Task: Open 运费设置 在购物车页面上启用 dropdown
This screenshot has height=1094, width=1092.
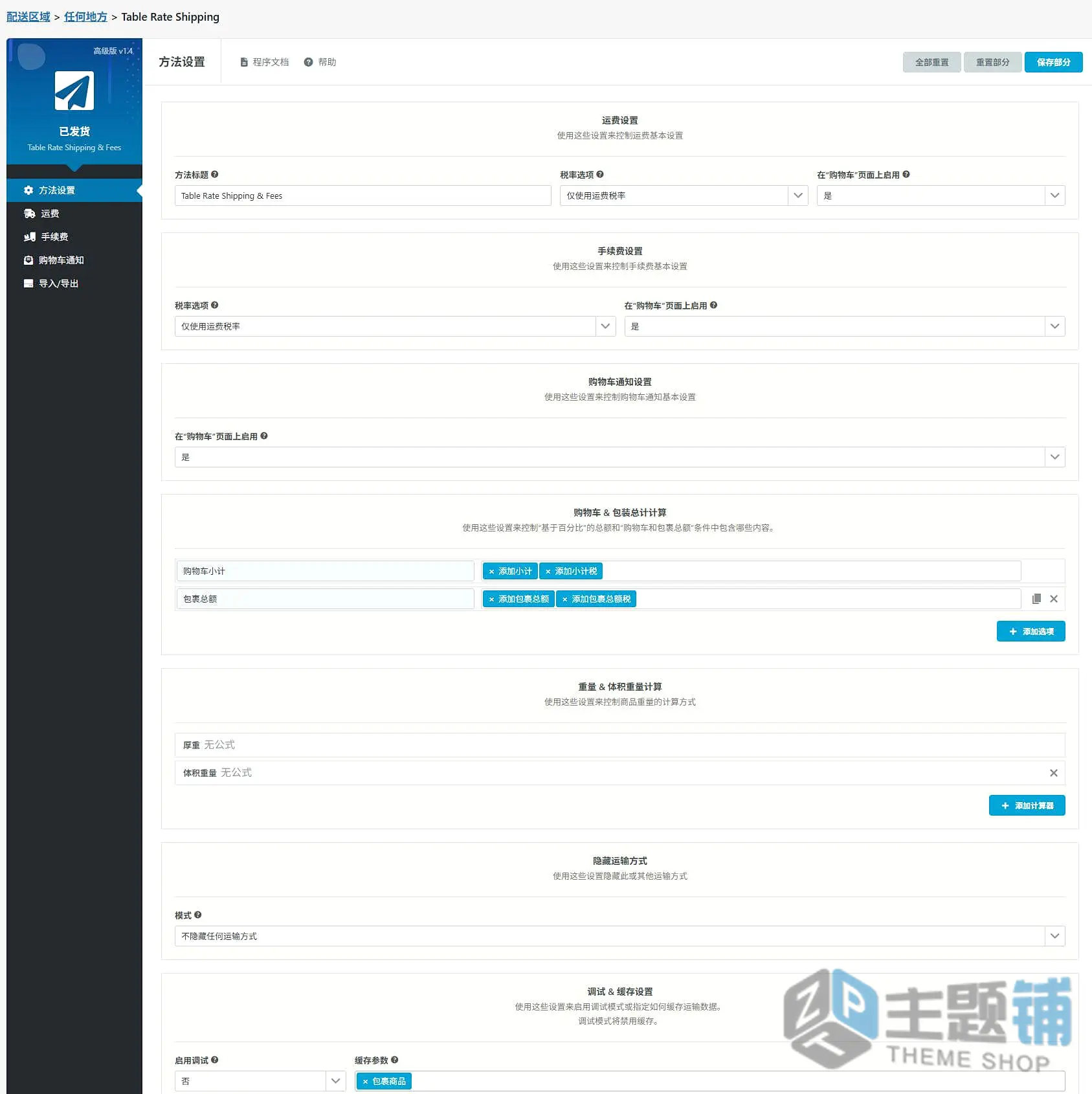Action: pyautogui.click(x=941, y=195)
